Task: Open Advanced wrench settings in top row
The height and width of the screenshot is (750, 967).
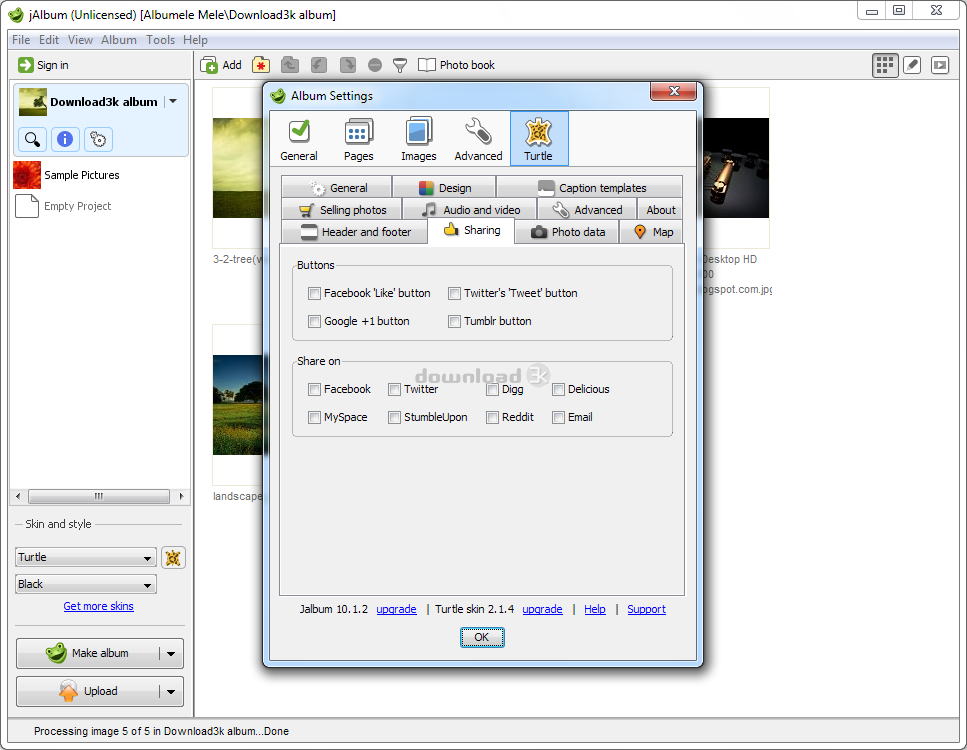Action: point(479,139)
